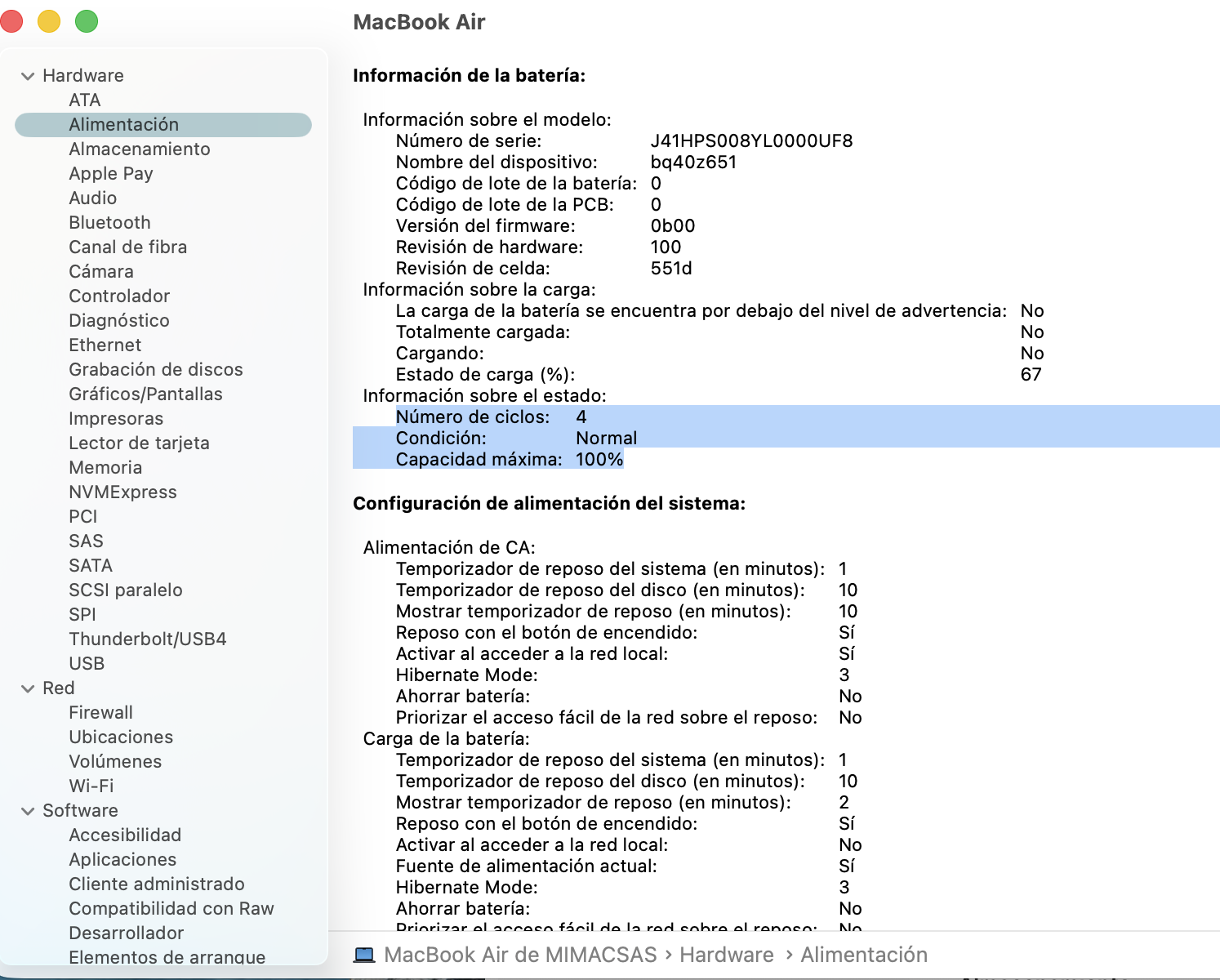Screen dimensions: 1220x980
Task: Select the NVMExpress item
Action: click(x=122, y=492)
